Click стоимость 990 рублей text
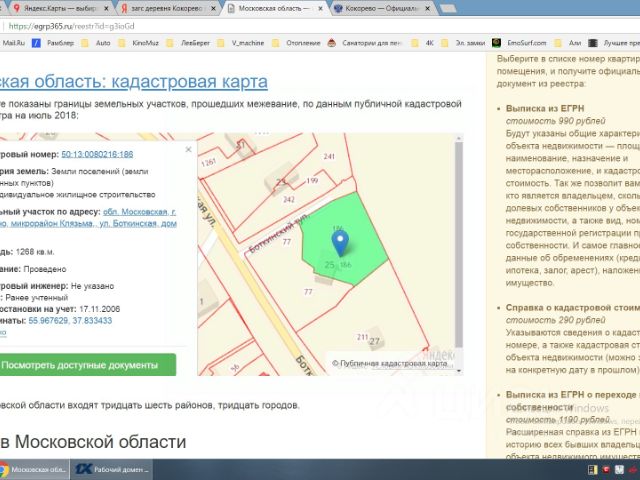This screenshot has height=480, width=640. 555,121
